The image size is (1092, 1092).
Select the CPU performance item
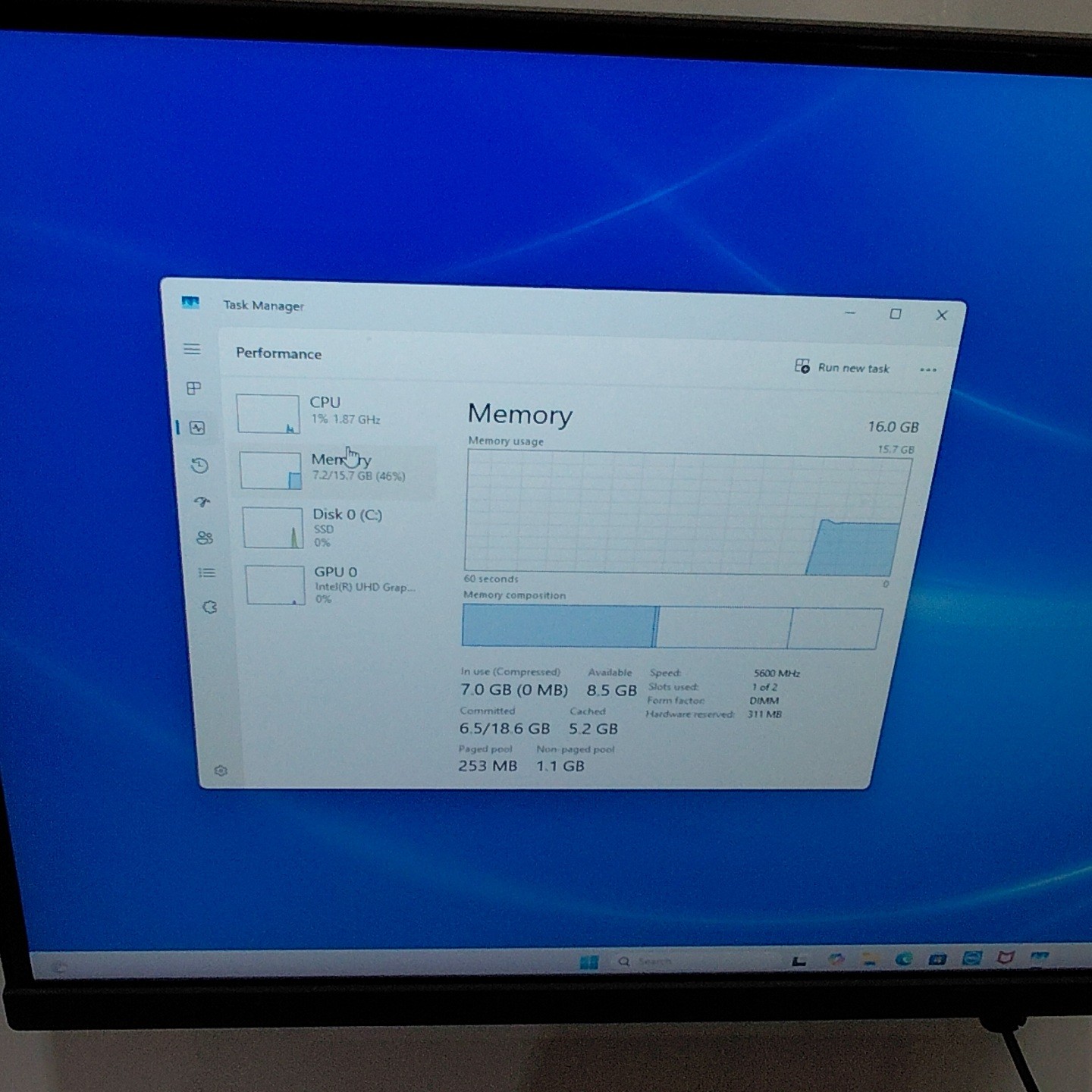pyautogui.click(x=334, y=412)
